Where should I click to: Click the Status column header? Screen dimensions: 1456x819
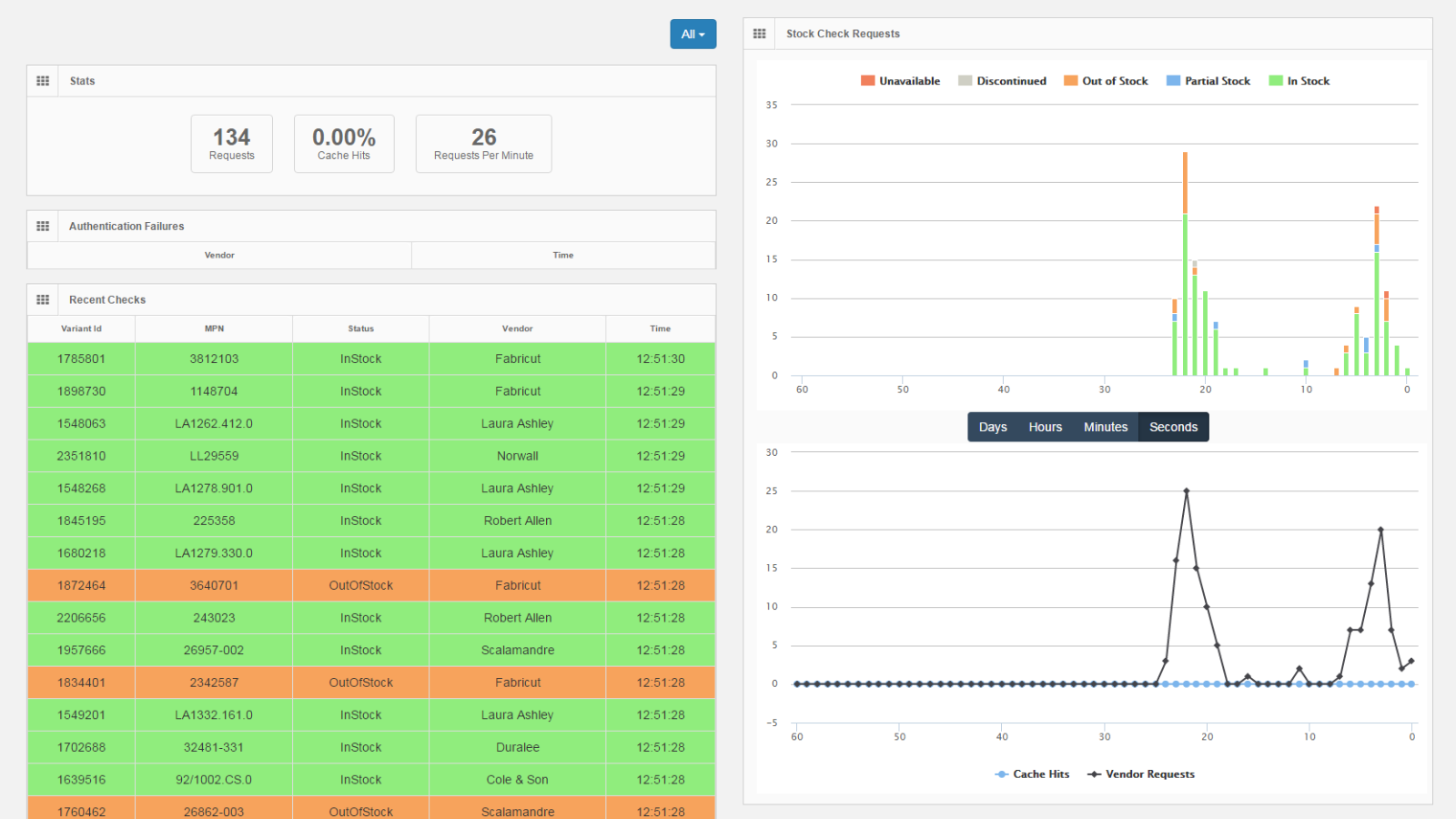360,329
